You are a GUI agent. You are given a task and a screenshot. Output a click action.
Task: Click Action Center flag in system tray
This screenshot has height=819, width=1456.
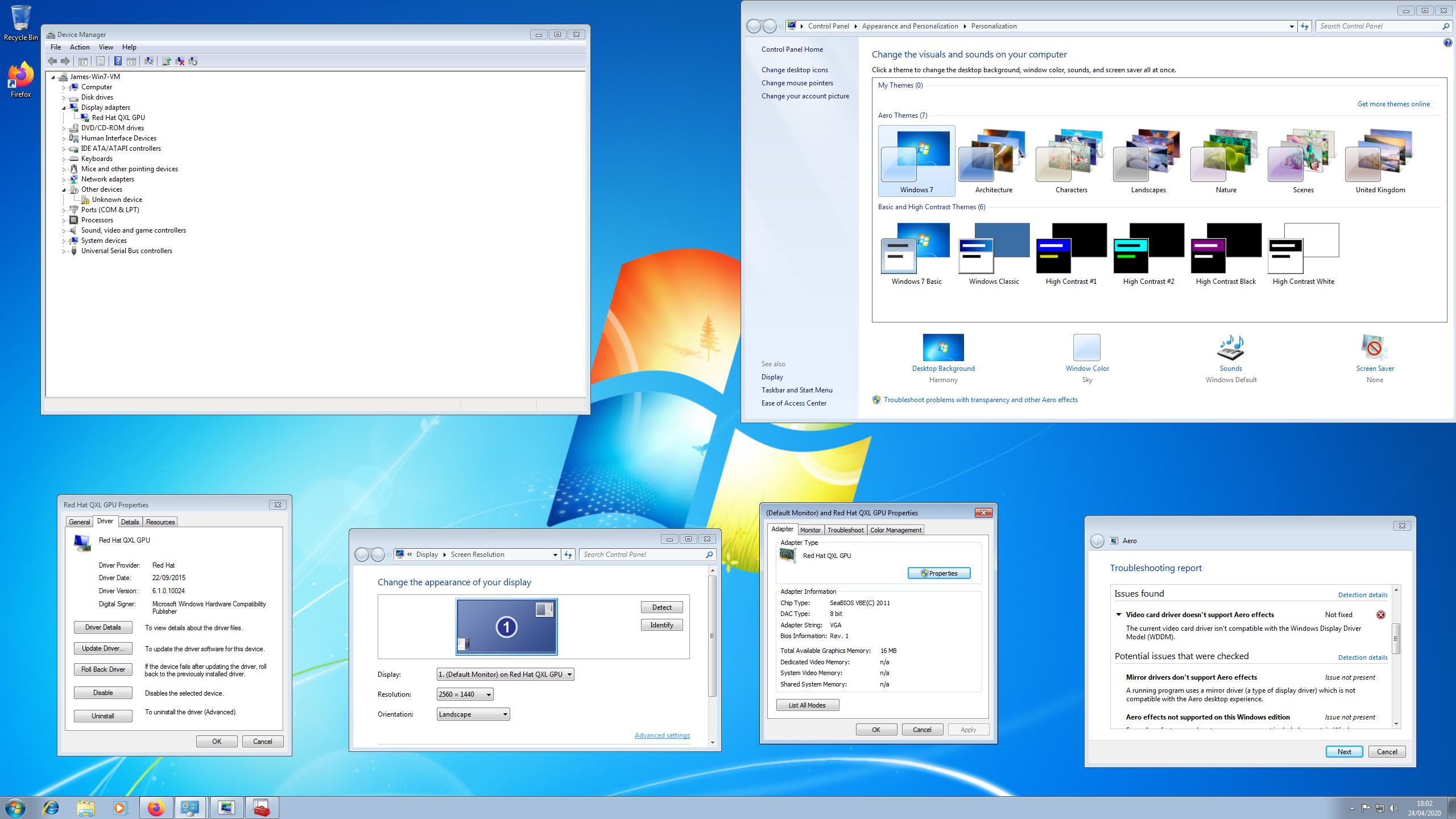[1366, 808]
